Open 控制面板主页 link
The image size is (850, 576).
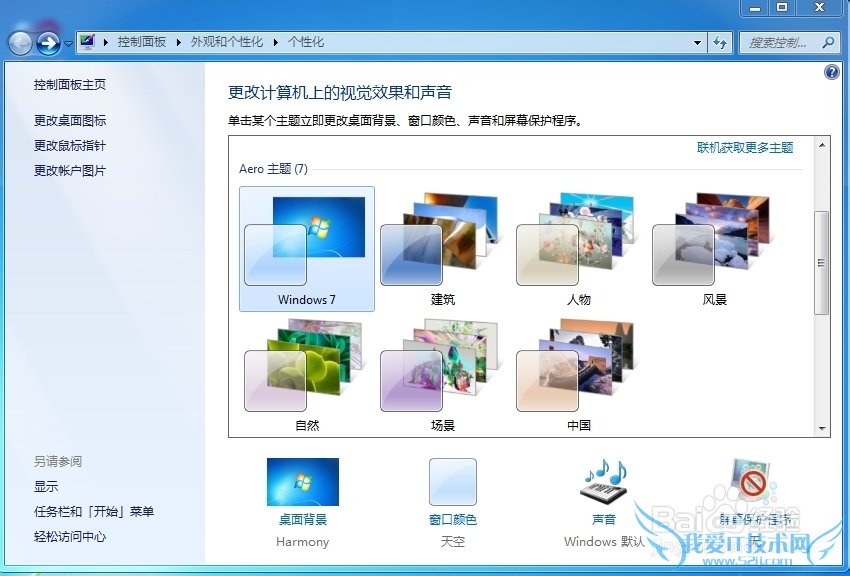(70, 85)
